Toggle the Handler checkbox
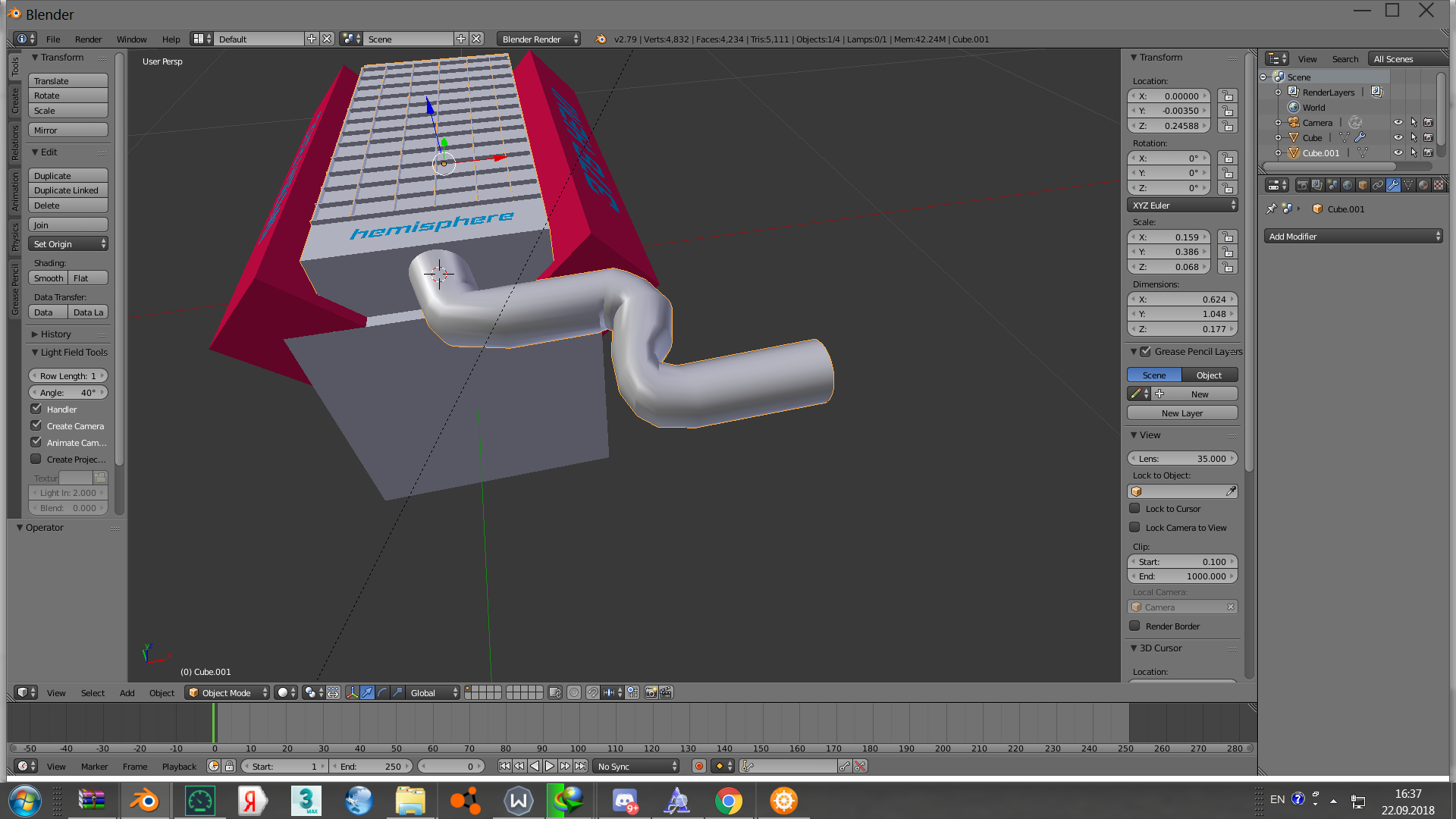Viewport: 1456px width, 819px height. click(36, 409)
